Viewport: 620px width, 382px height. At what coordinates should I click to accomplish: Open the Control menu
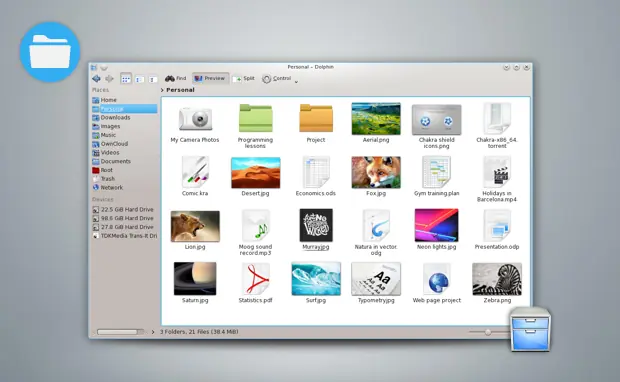[x=276, y=79]
